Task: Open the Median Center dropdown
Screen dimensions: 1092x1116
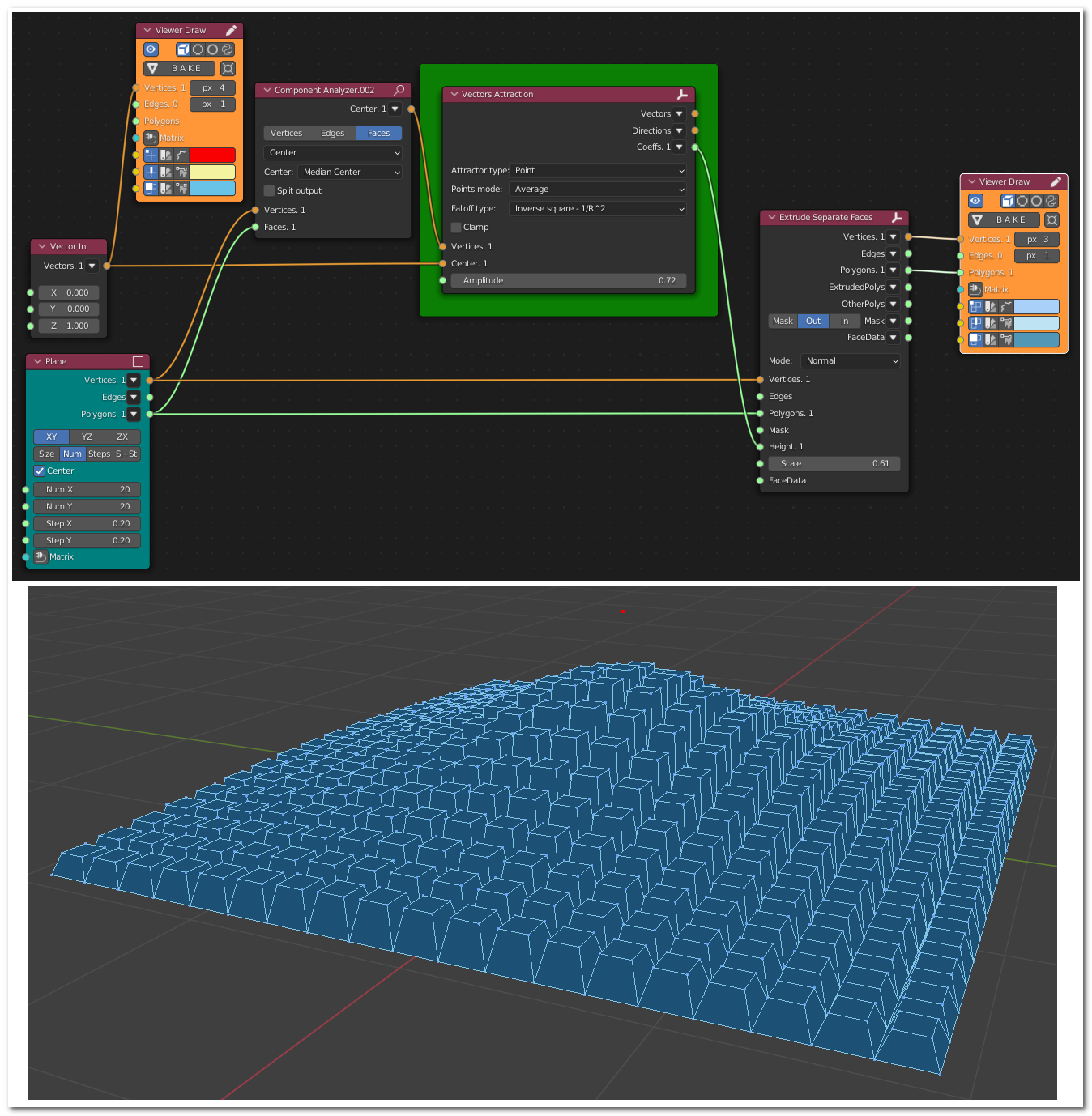Action: click(350, 172)
